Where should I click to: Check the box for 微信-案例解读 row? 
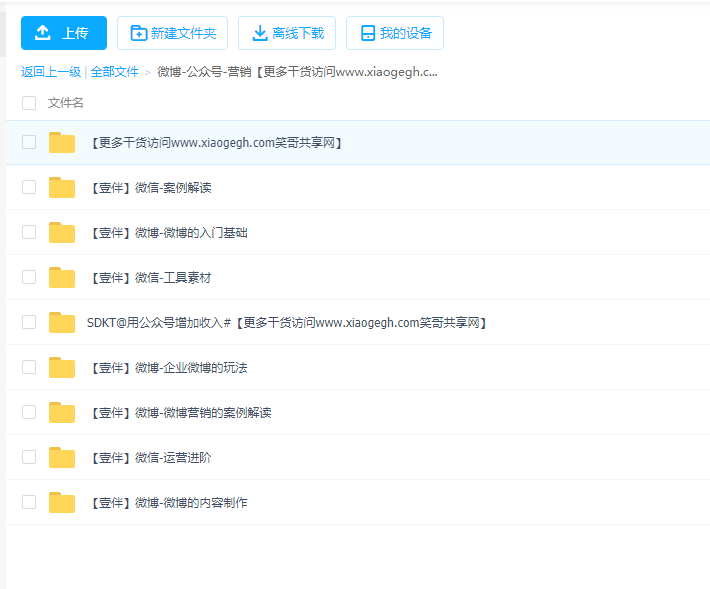(x=29, y=187)
